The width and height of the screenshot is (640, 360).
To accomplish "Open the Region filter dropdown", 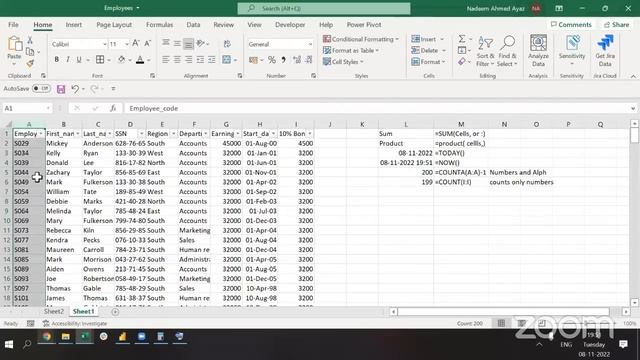I will tap(173, 134).
